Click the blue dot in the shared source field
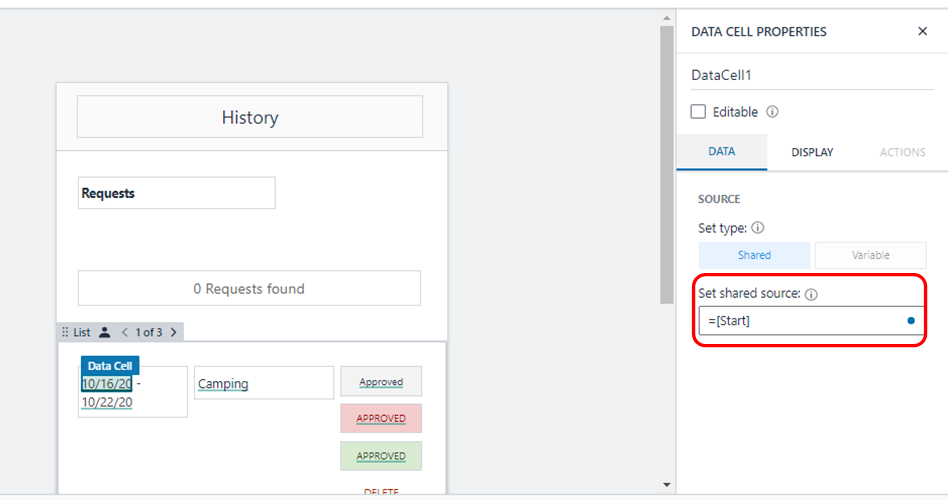The image size is (948, 500). click(x=911, y=321)
